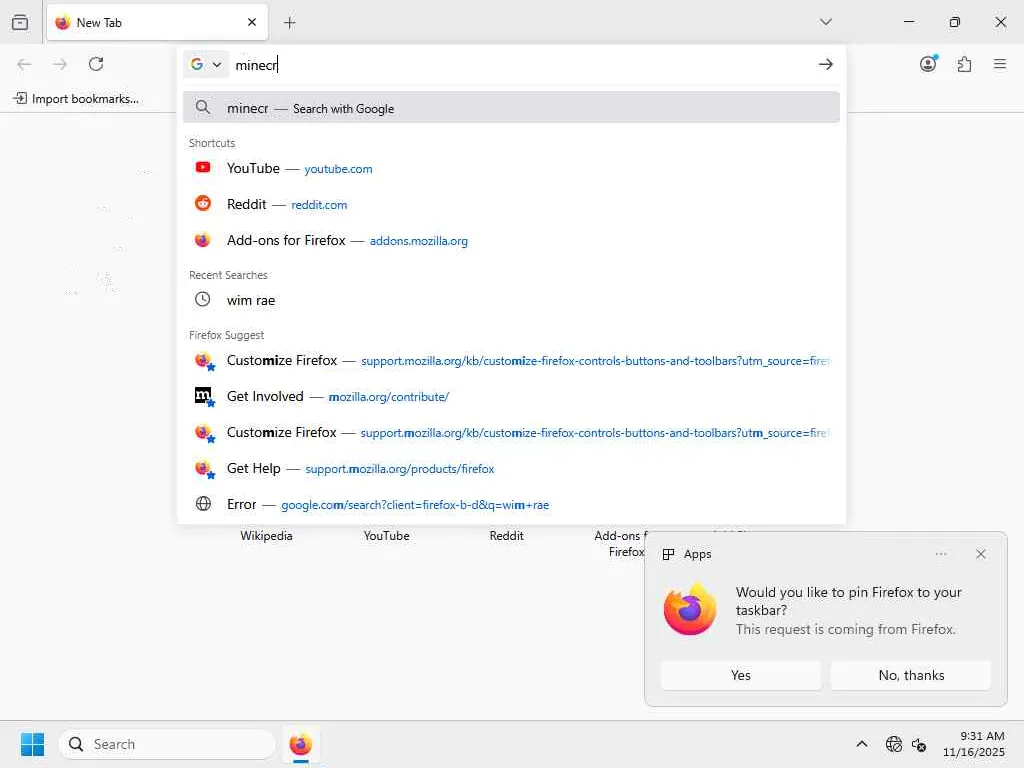Click the taskbar Search box
This screenshot has width=1024, height=768.
tap(167, 744)
